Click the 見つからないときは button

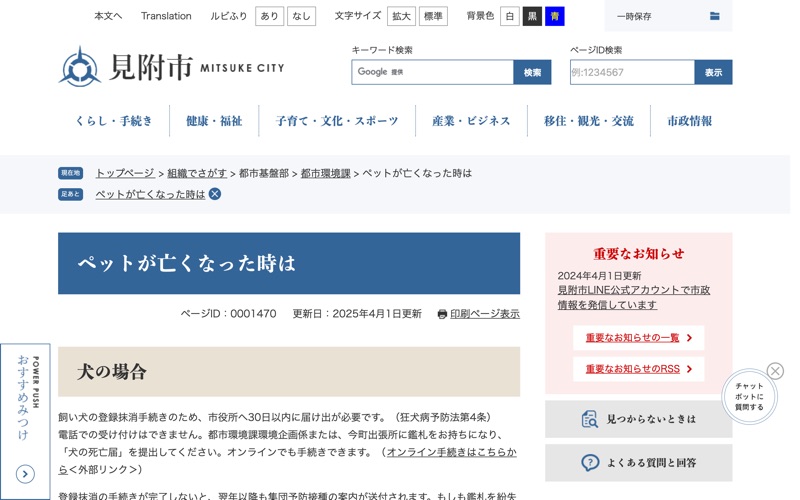tap(639, 419)
